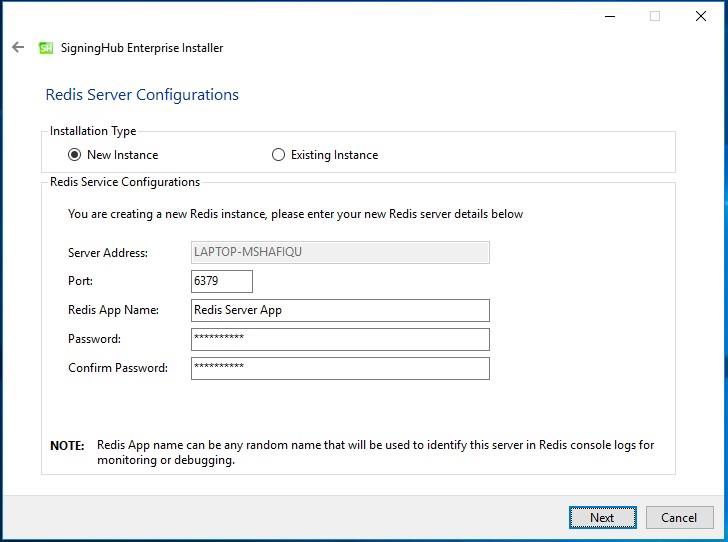
Task: Click the Redis Service Configurations group label
Action: click(x=125, y=182)
